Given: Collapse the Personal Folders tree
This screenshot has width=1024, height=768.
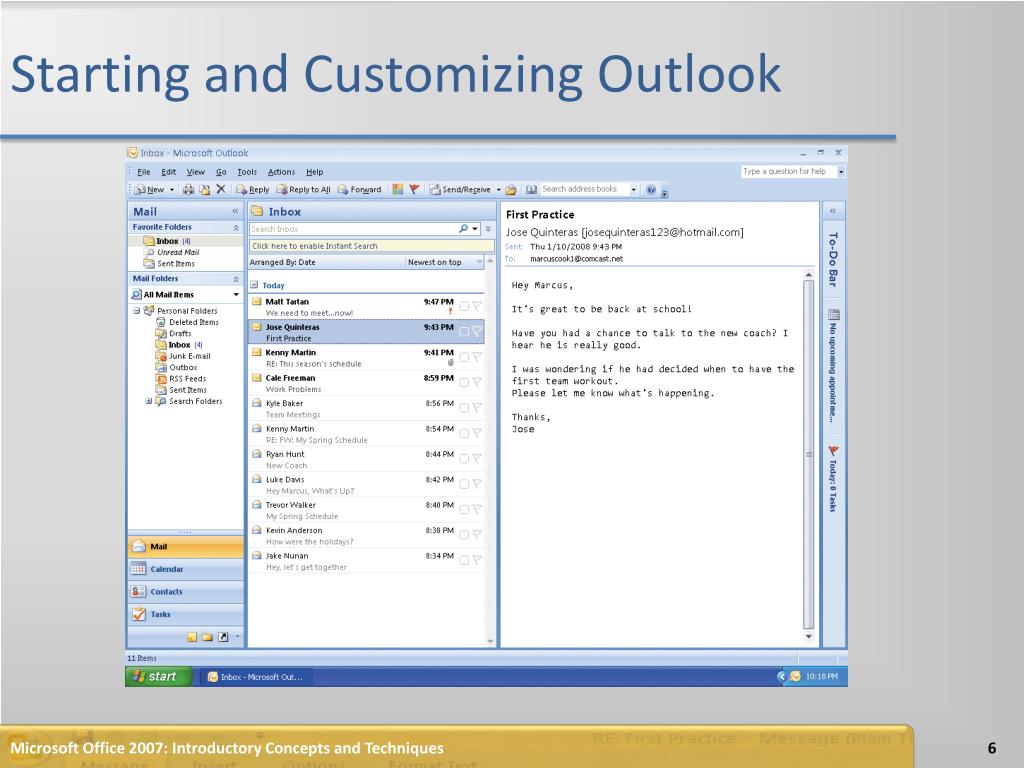Looking at the screenshot, I should click(x=136, y=311).
